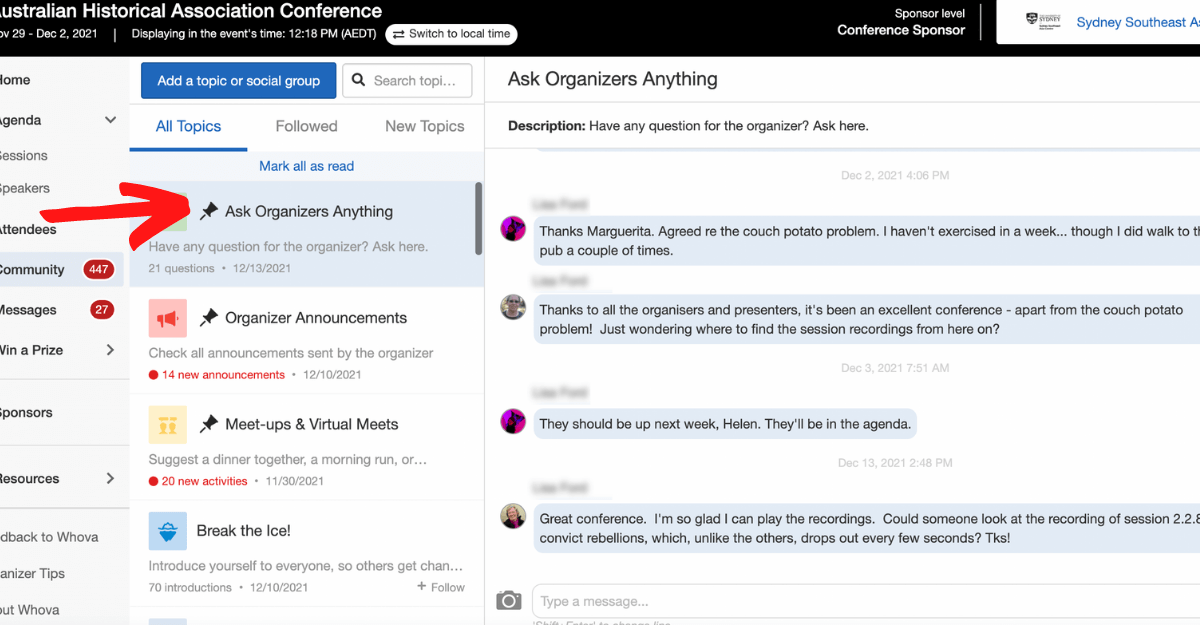The width and height of the screenshot is (1200, 625).
Task: Open the New Topics tab
Action: 424,126
